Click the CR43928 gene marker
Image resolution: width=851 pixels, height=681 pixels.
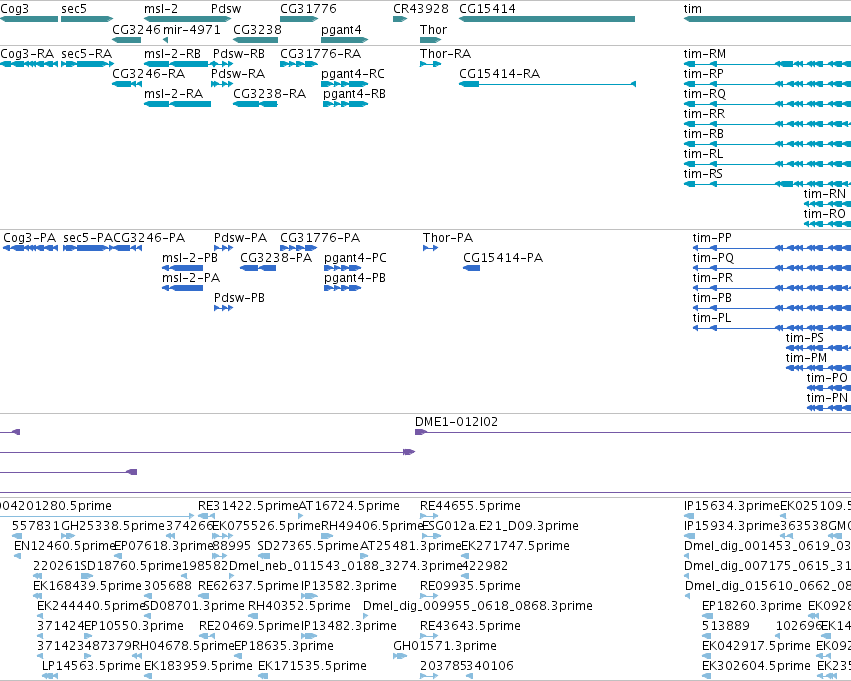(400, 19)
